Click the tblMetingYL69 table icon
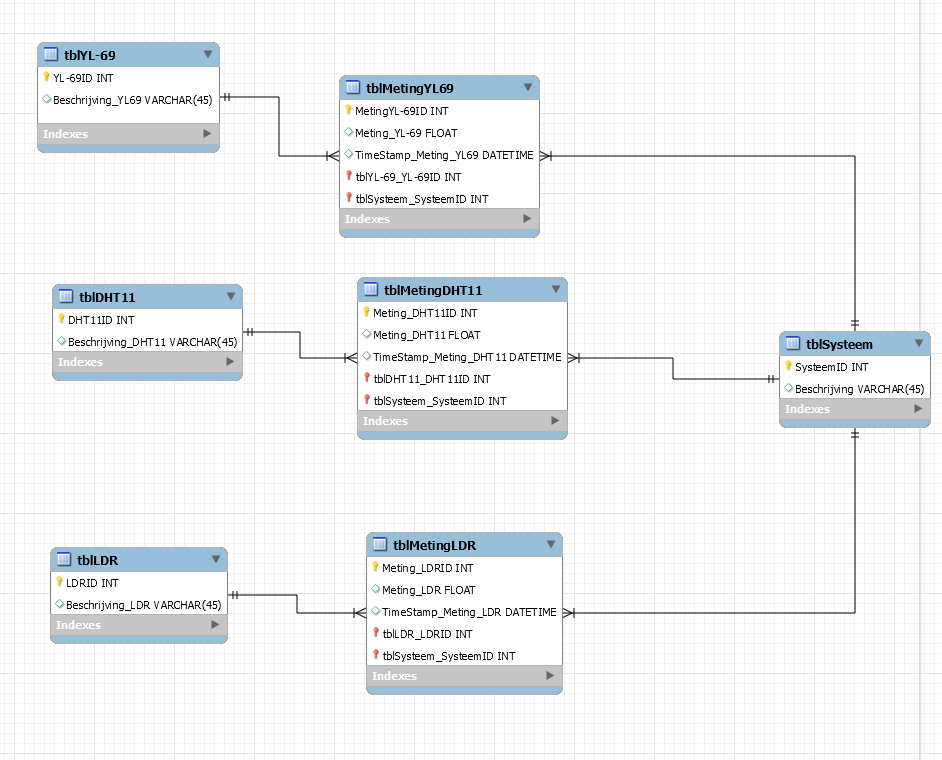This screenshot has height=760, width=942. click(x=353, y=88)
